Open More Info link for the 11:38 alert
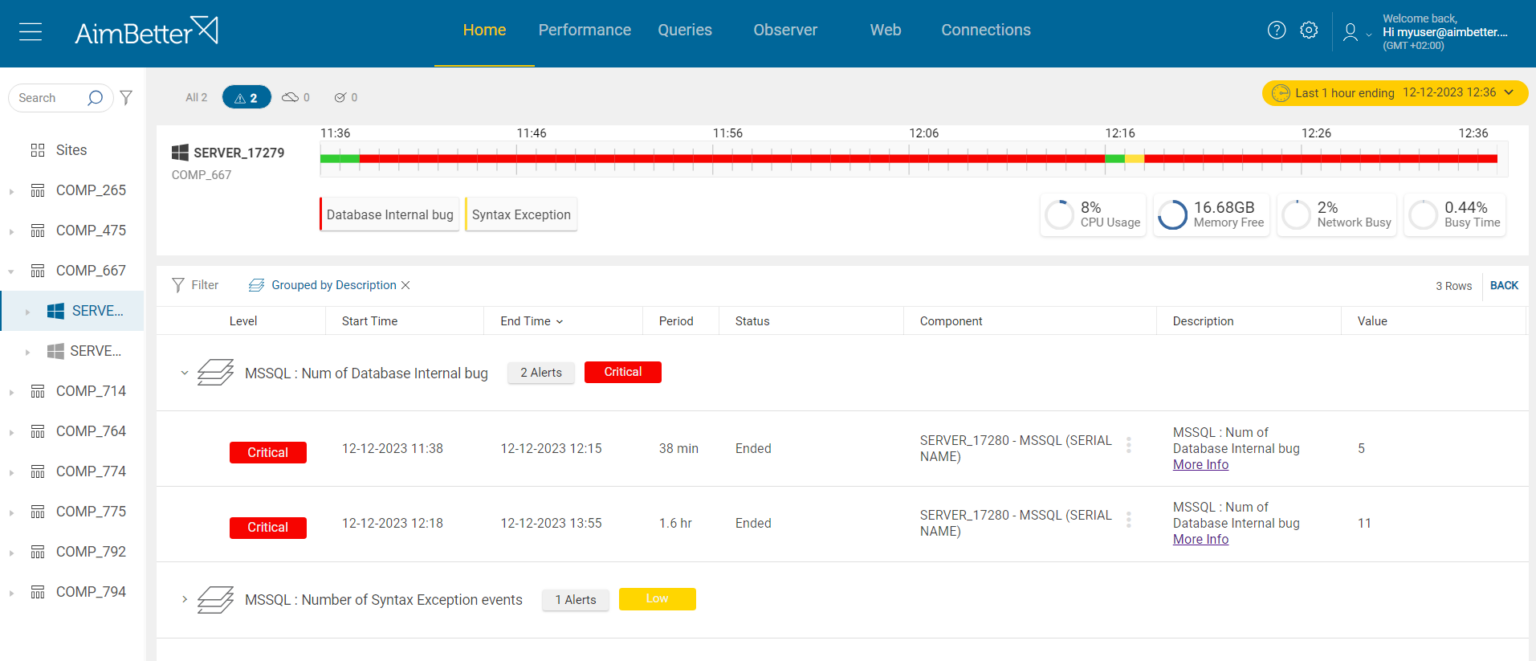The width and height of the screenshot is (1536, 661). [1200, 465]
